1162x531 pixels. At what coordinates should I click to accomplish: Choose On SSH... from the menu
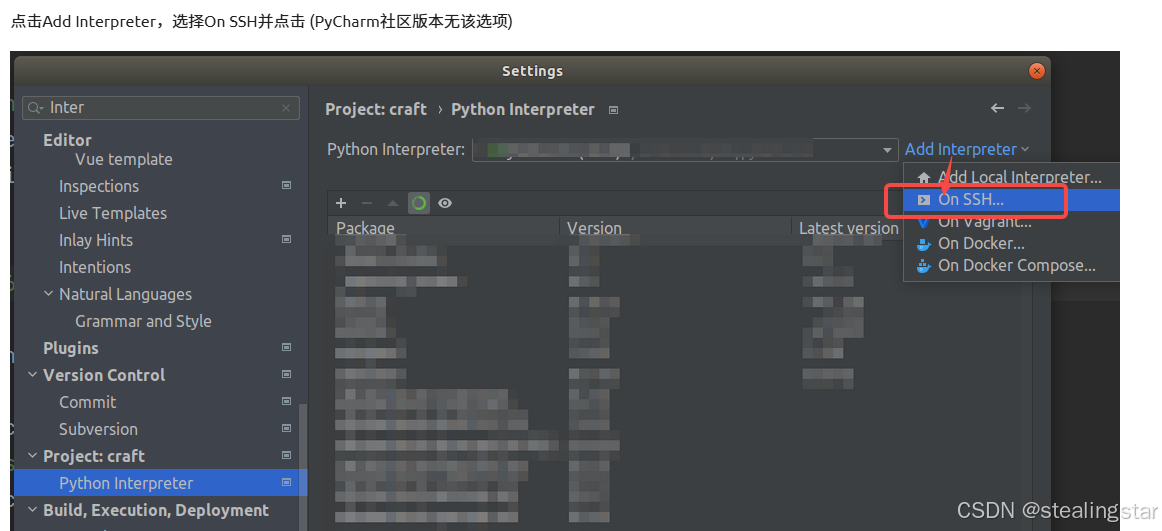click(x=1011, y=200)
